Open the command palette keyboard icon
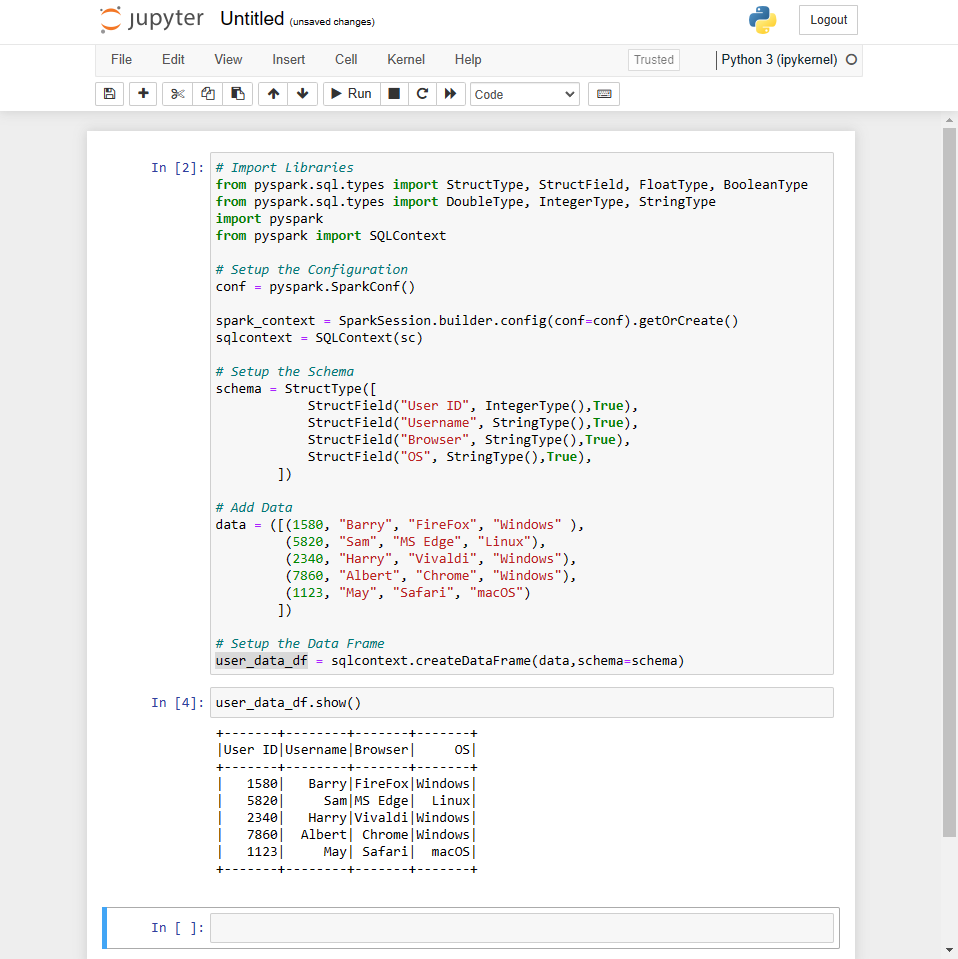 [x=603, y=93]
